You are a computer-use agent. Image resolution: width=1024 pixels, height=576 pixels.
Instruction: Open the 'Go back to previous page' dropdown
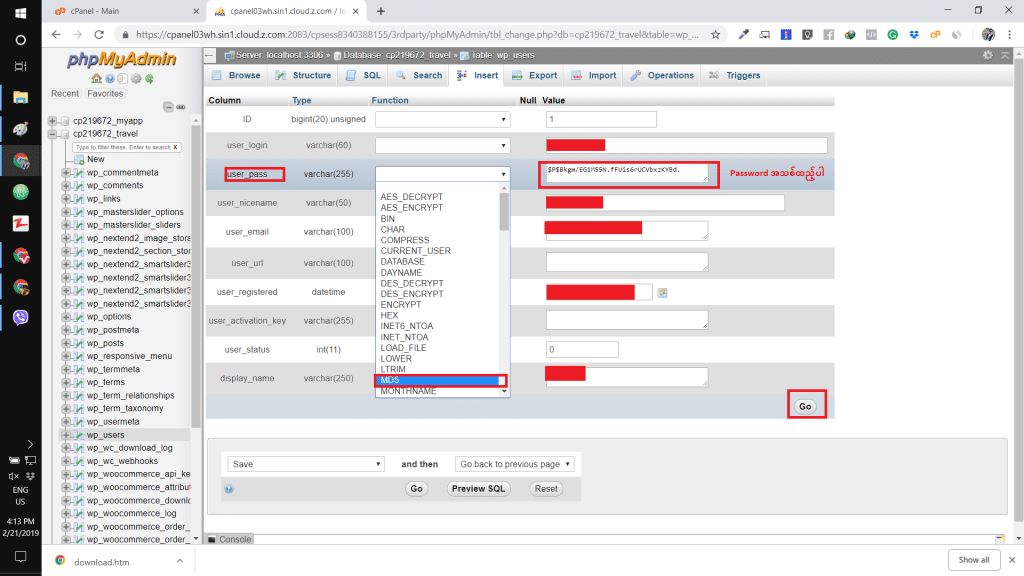[514, 464]
